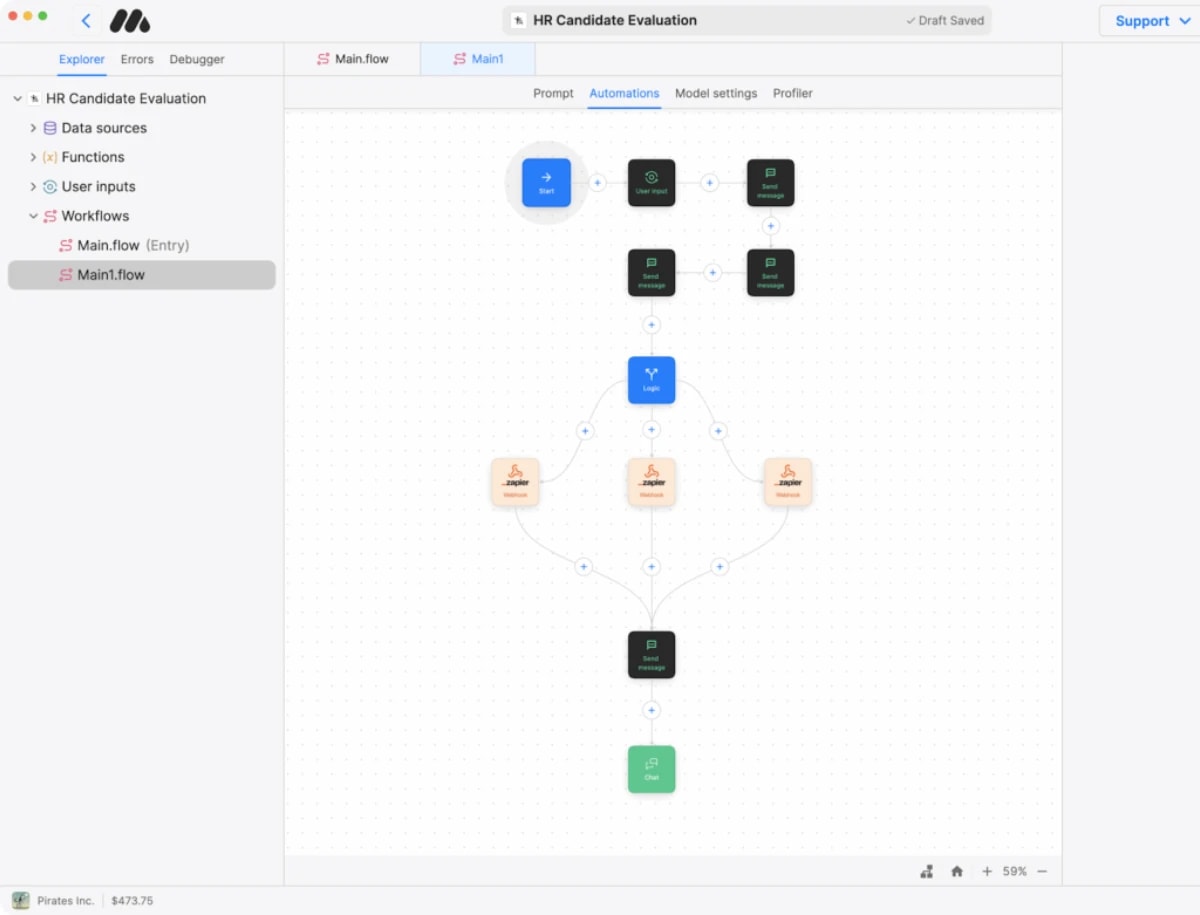The width and height of the screenshot is (1200, 915).
Task: Expand the Functions section
Action: pyautogui.click(x=33, y=157)
